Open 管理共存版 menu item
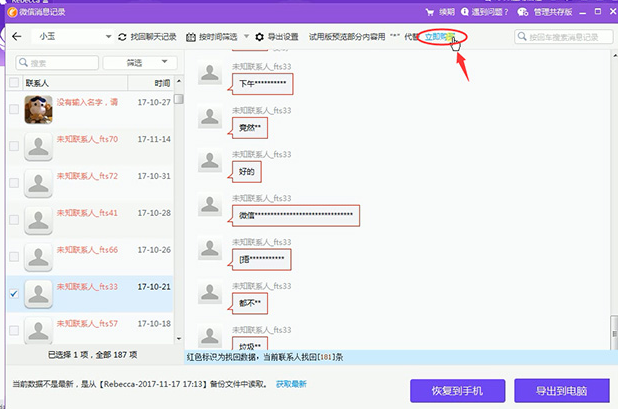Image resolution: width=618 pixels, height=409 pixels. pyautogui.click(x=553, y=12)
